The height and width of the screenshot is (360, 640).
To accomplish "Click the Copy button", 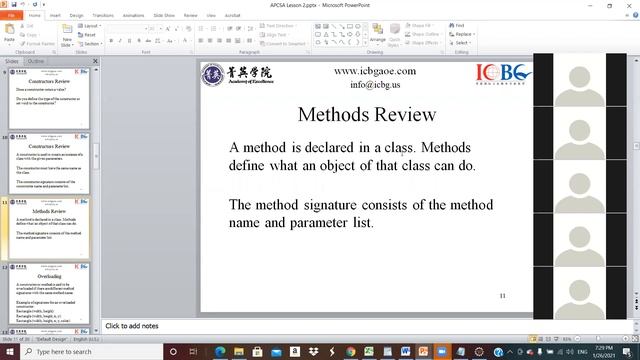I will (29, 35).
